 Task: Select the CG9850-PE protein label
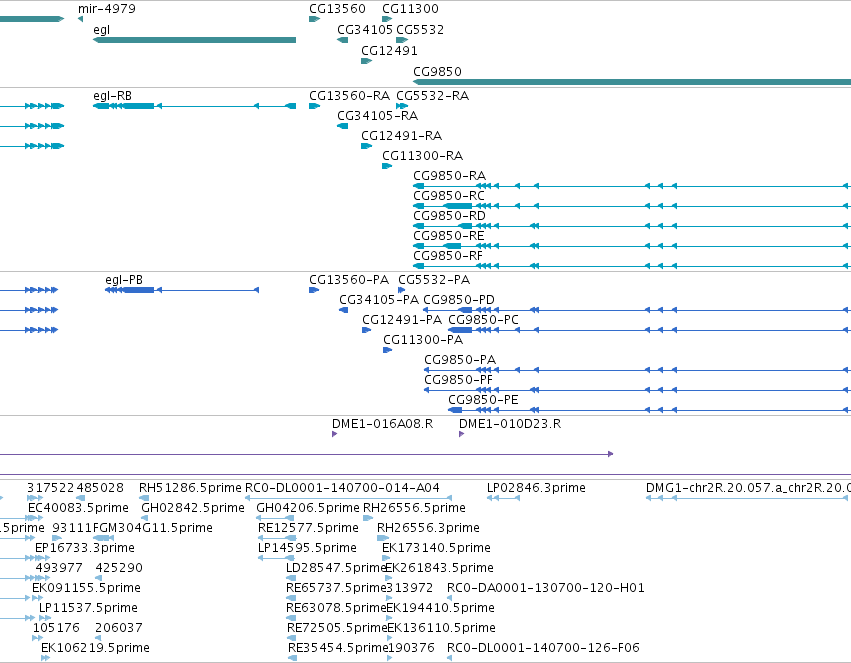pos(483,401)
